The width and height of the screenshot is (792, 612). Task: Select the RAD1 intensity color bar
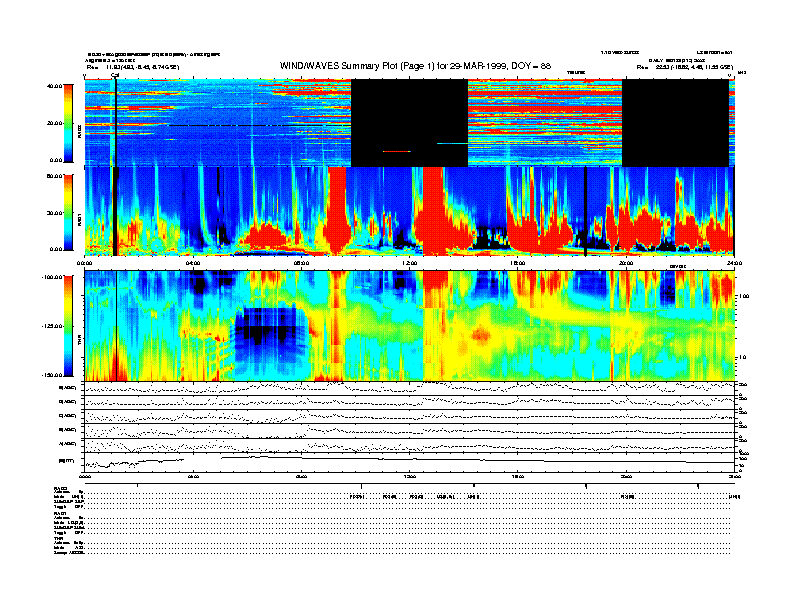[68, 212]
